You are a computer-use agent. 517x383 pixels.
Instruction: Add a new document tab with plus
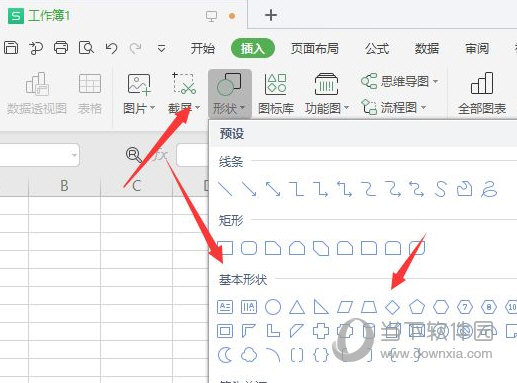click(x=271, y=15)
